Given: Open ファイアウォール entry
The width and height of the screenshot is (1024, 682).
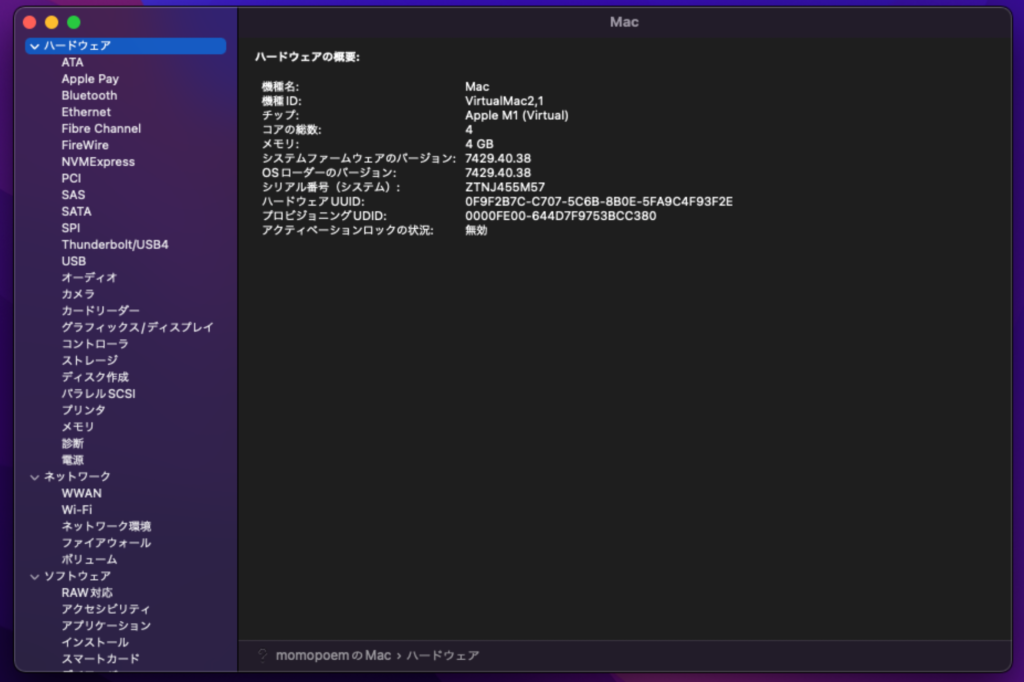Looking at the screenshot, I should [106, 543].
